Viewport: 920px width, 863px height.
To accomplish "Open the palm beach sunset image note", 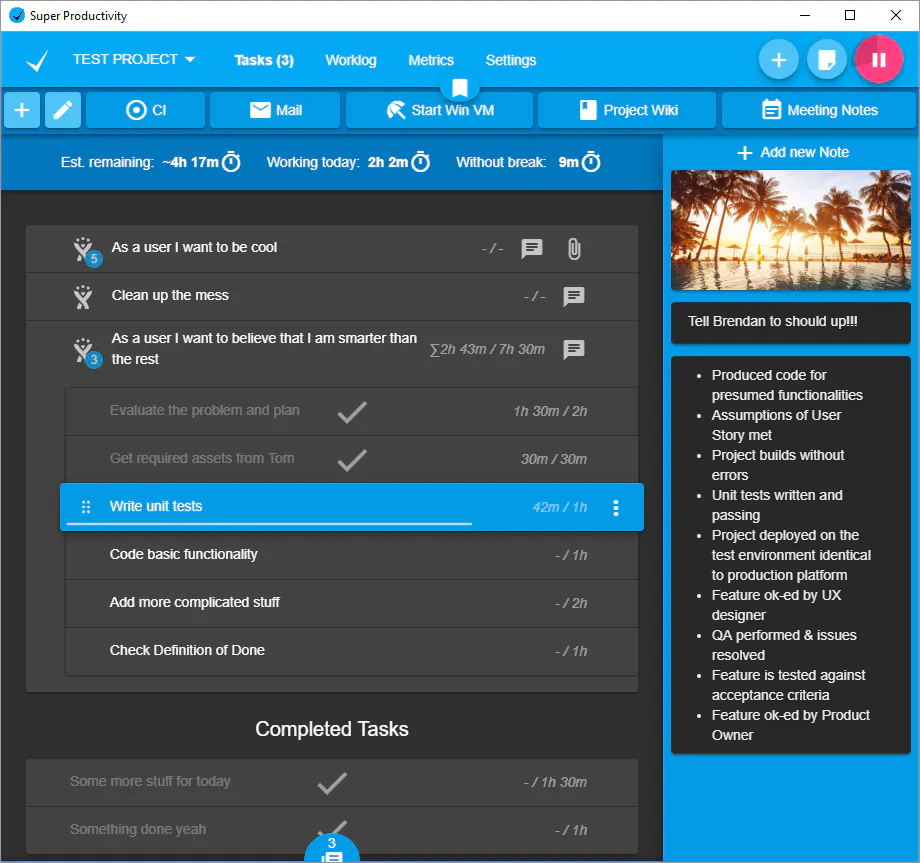I will pos(790,230).
